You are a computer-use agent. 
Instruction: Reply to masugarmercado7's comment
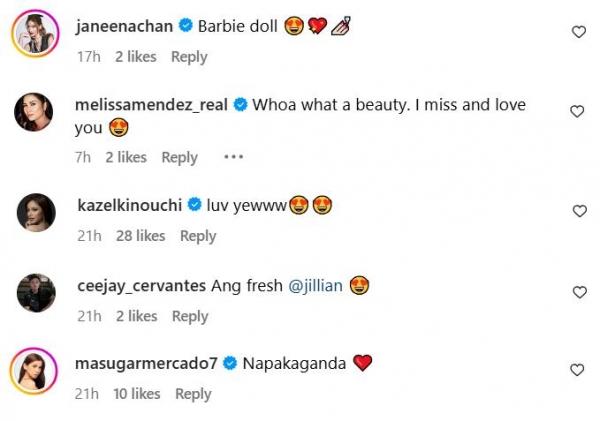(193, 394)
